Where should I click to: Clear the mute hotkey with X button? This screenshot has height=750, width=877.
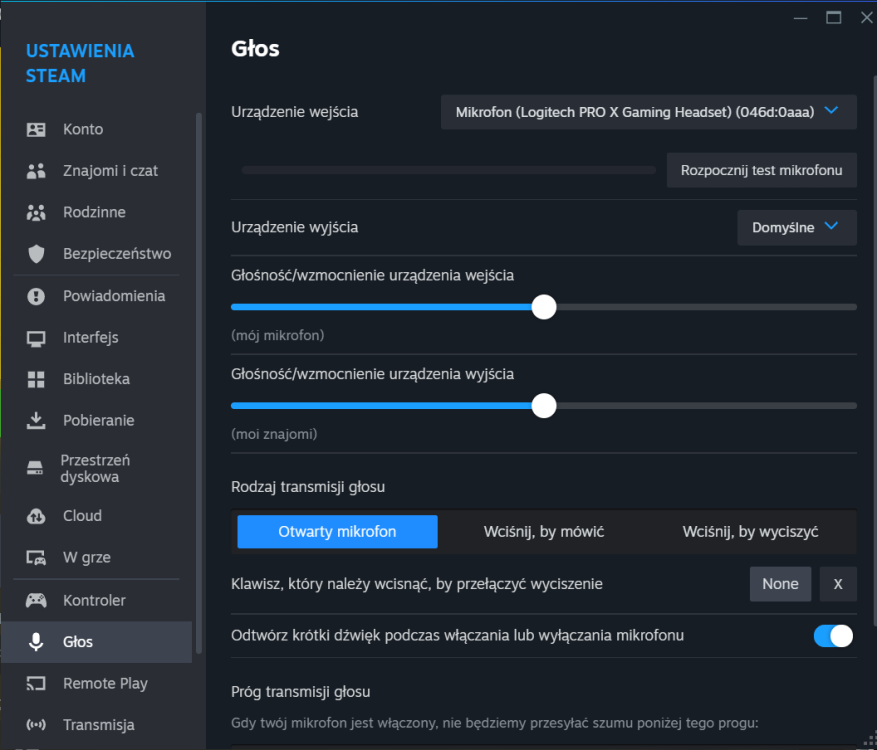[x=838, y=584]
